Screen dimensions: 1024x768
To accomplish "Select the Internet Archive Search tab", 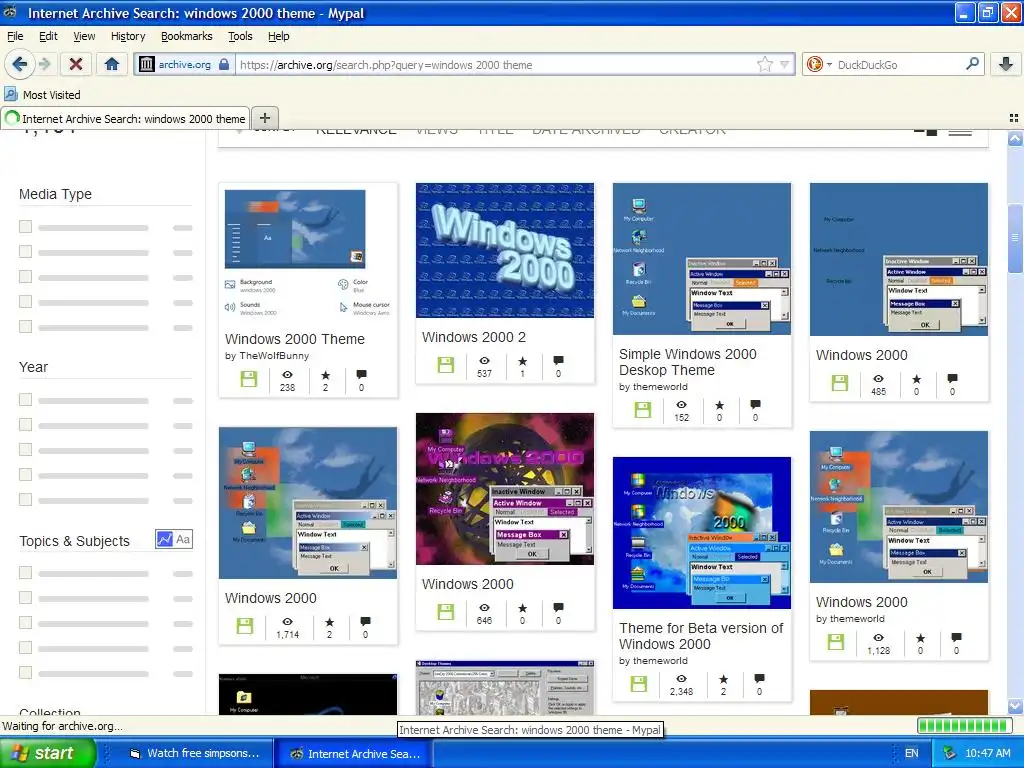I will 125,119.
